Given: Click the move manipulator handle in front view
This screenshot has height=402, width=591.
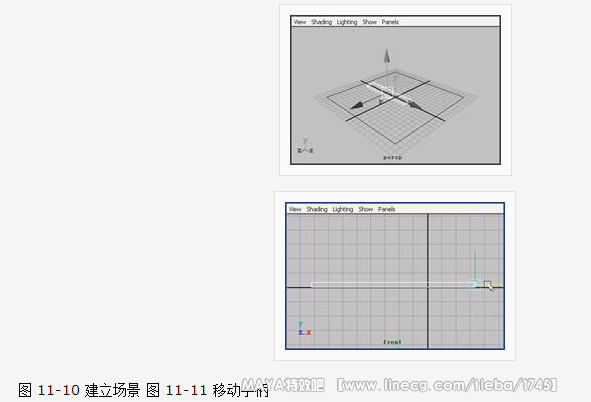Looking at the screenshot, I should pyautogui.click(x=473, y=284).
